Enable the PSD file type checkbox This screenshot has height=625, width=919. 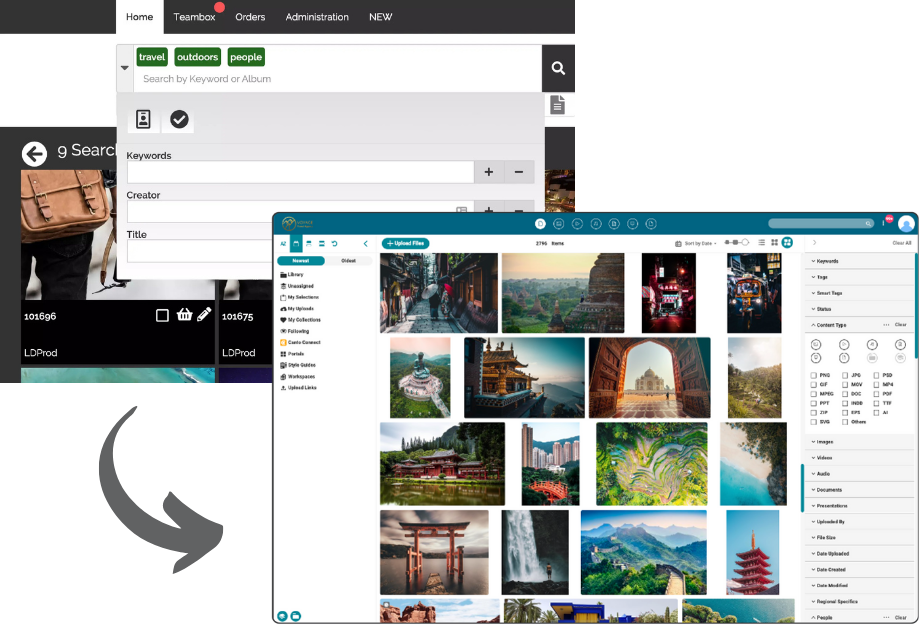click(x=875, y=375)
